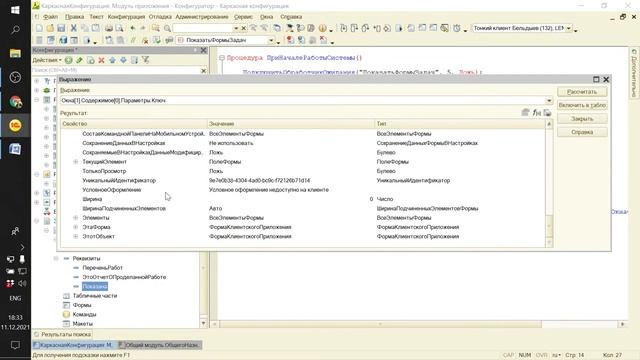
Task: Add object with green plus in Configuration panel
Action: [x=69, y=60]
